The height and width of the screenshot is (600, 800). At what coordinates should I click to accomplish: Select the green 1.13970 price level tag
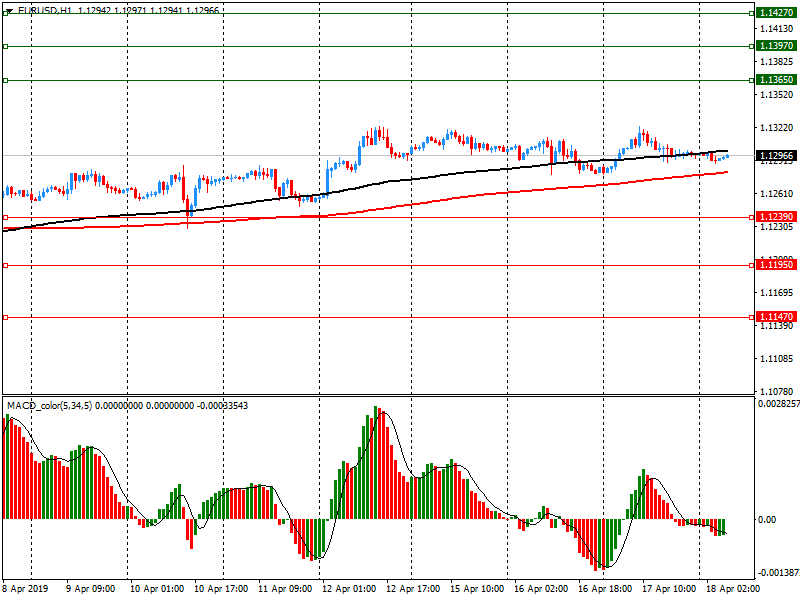click(777, 46)
